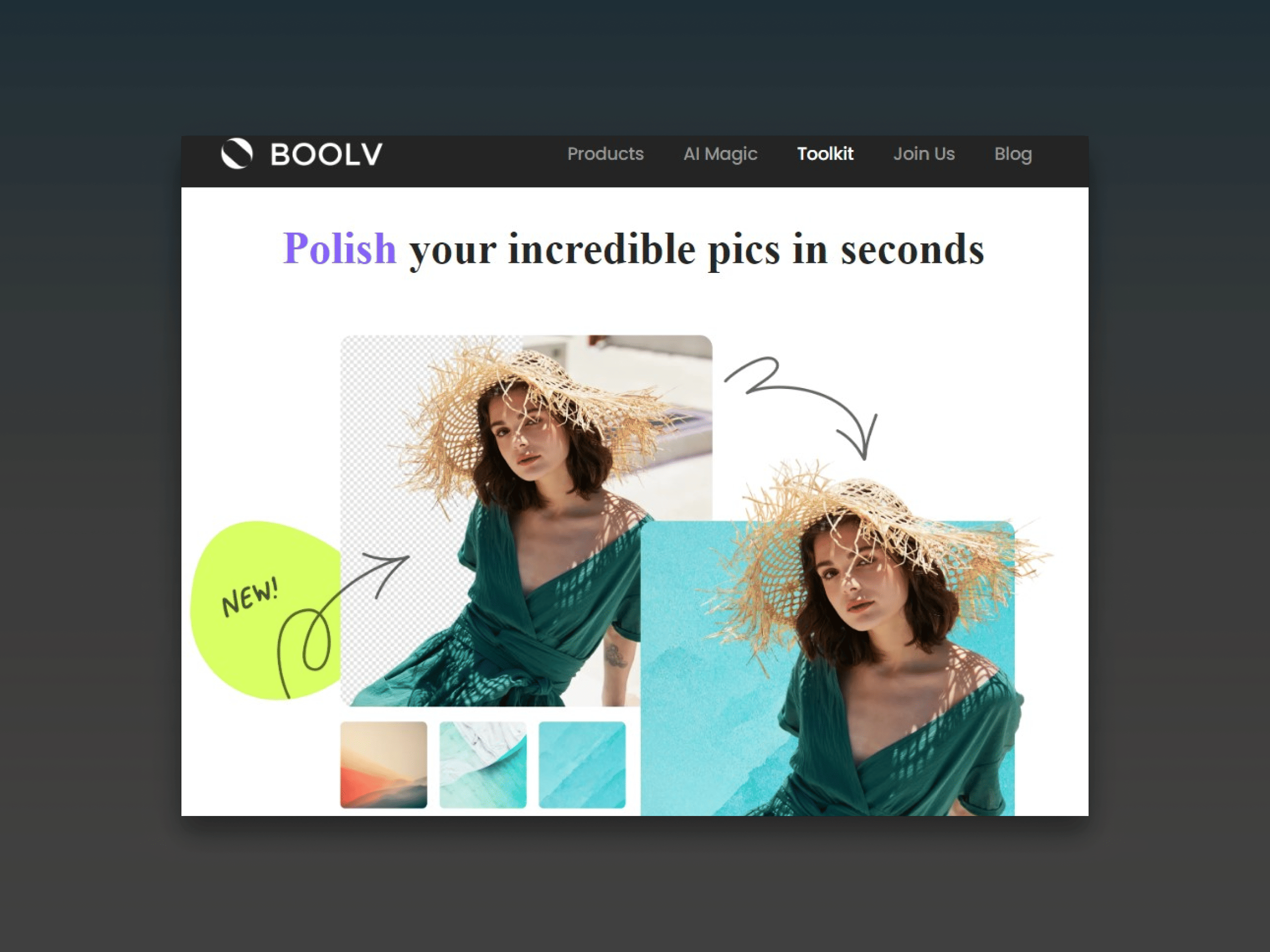
Task: Open the Blog link
Action: 1013,154
